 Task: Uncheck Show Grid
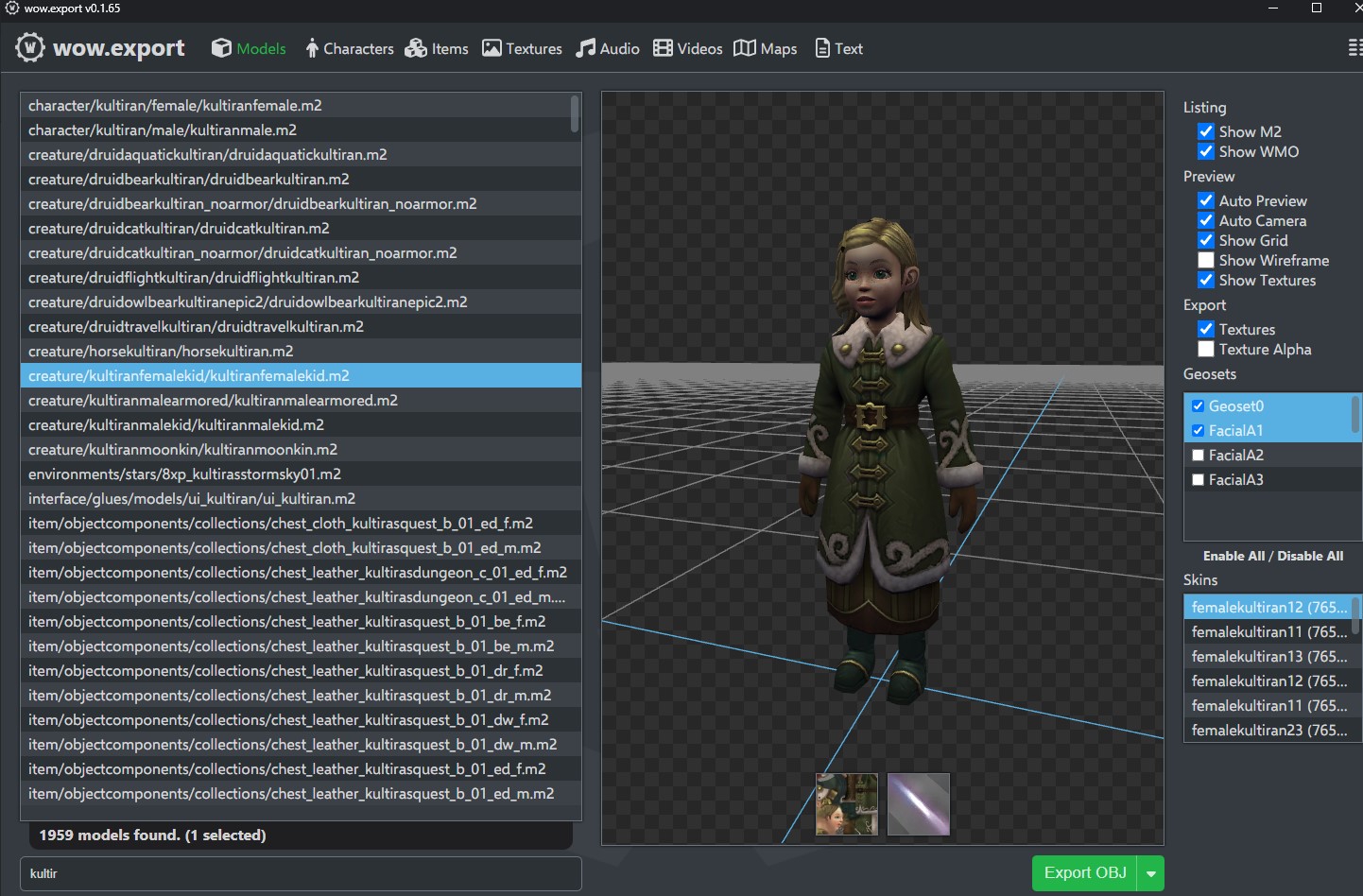pyautogui.click(x=1206, y=240)
